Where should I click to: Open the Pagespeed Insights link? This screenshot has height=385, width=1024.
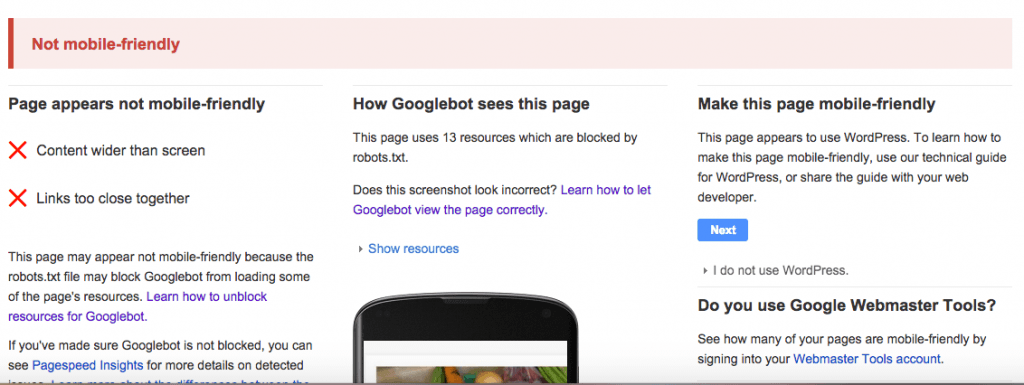[88, 365]
